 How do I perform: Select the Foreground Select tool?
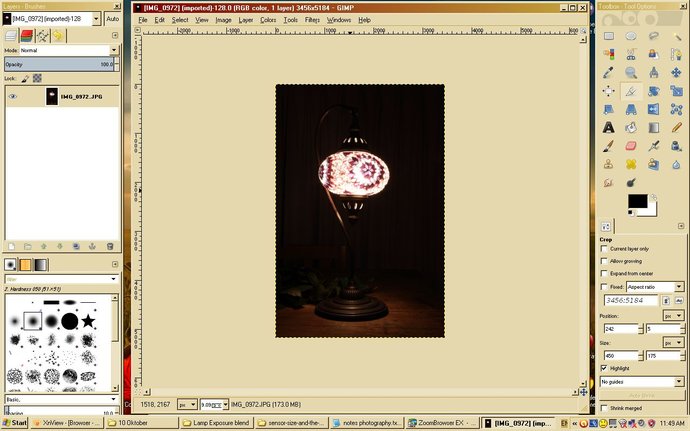[653, 54]
